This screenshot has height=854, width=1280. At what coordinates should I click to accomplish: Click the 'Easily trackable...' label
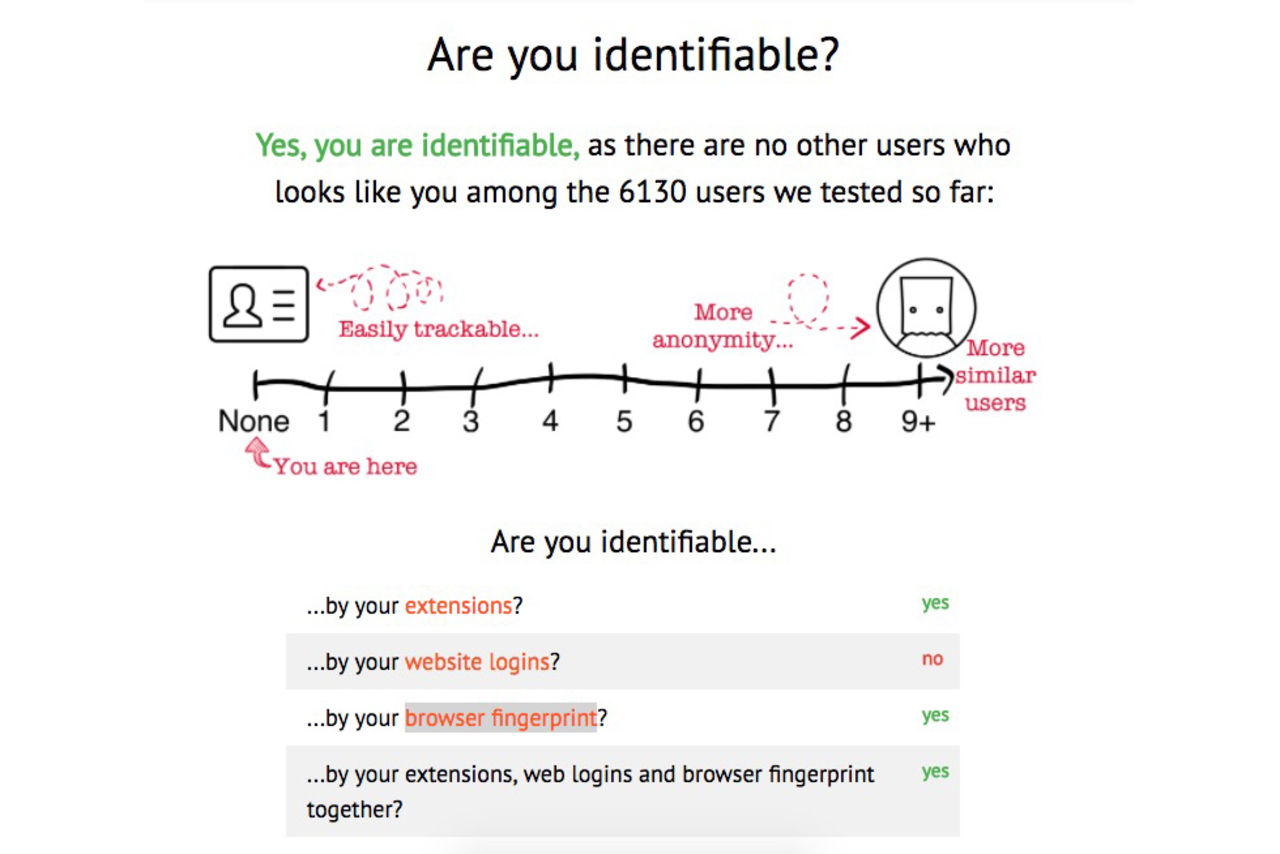tap(438, 330)
